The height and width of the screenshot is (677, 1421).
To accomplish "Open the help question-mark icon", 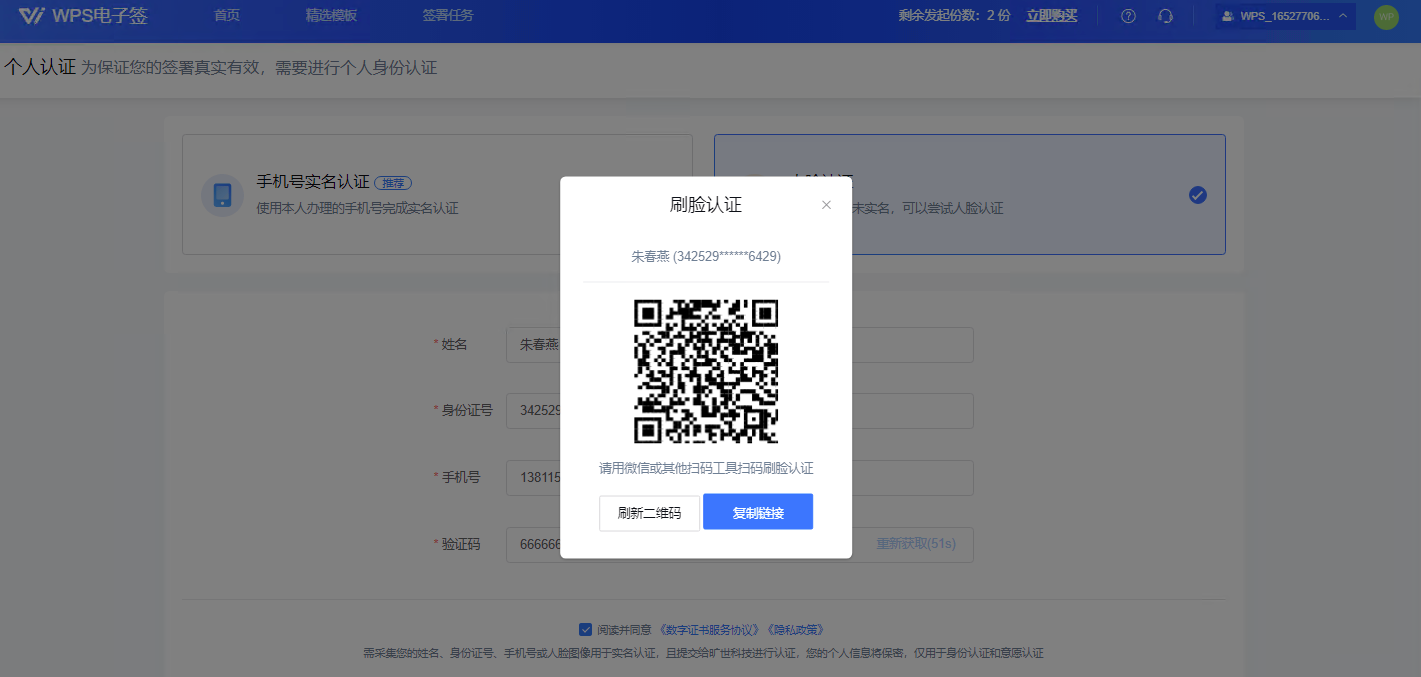I will click(1128, 16).
